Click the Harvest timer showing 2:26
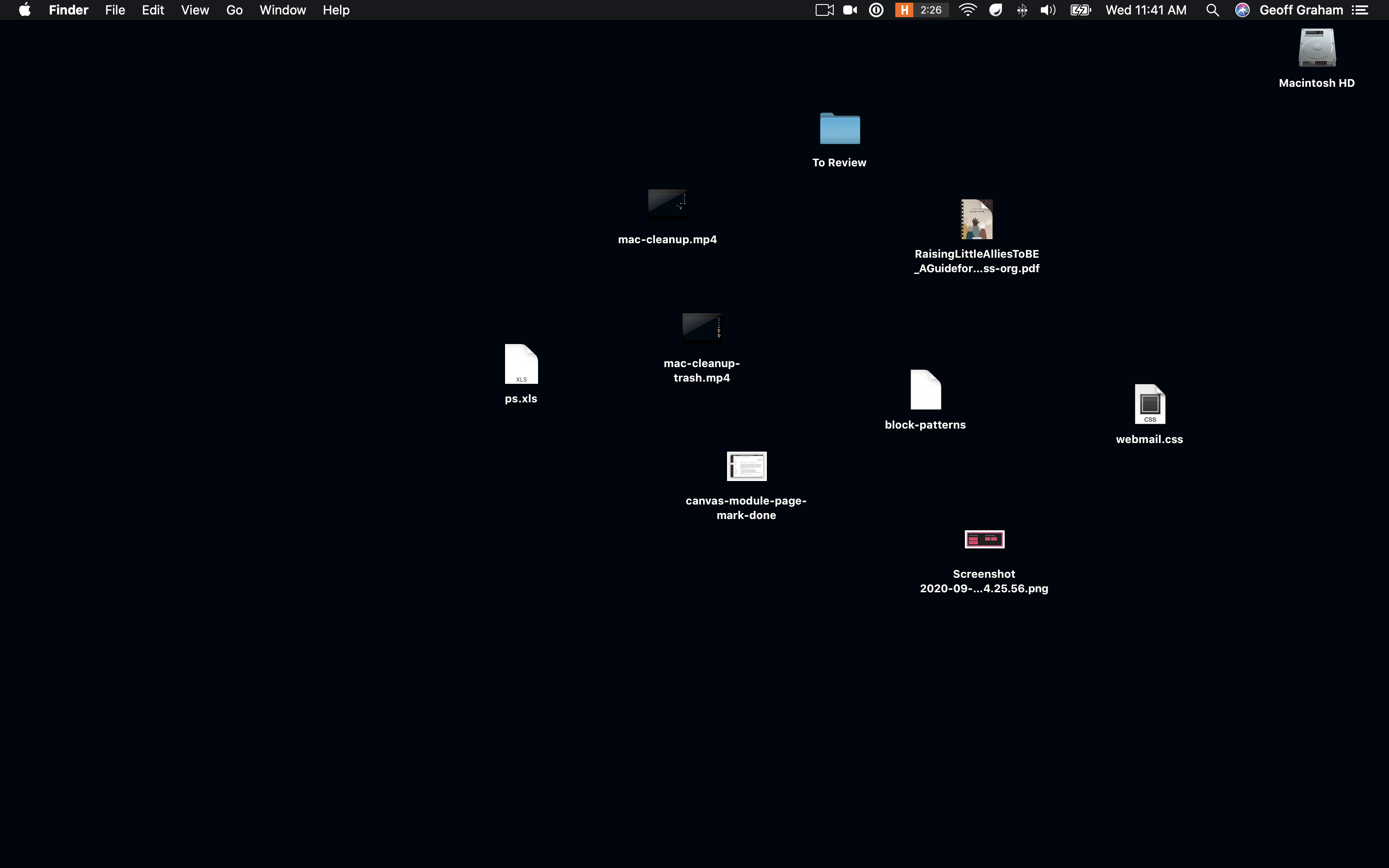The width and height of the screenshot is (1389, 868). [921, 10]
